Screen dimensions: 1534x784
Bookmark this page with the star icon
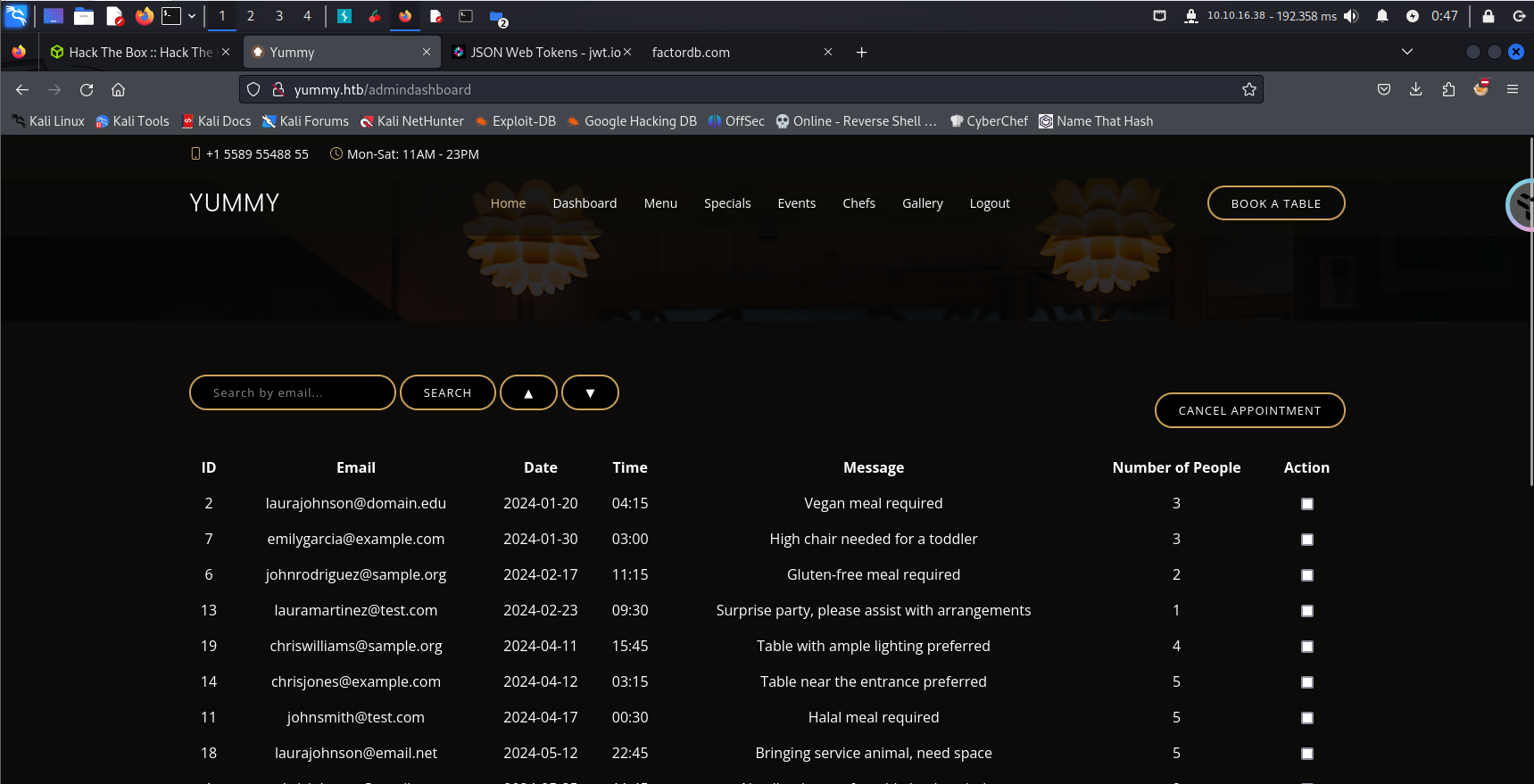point(1248,89)
